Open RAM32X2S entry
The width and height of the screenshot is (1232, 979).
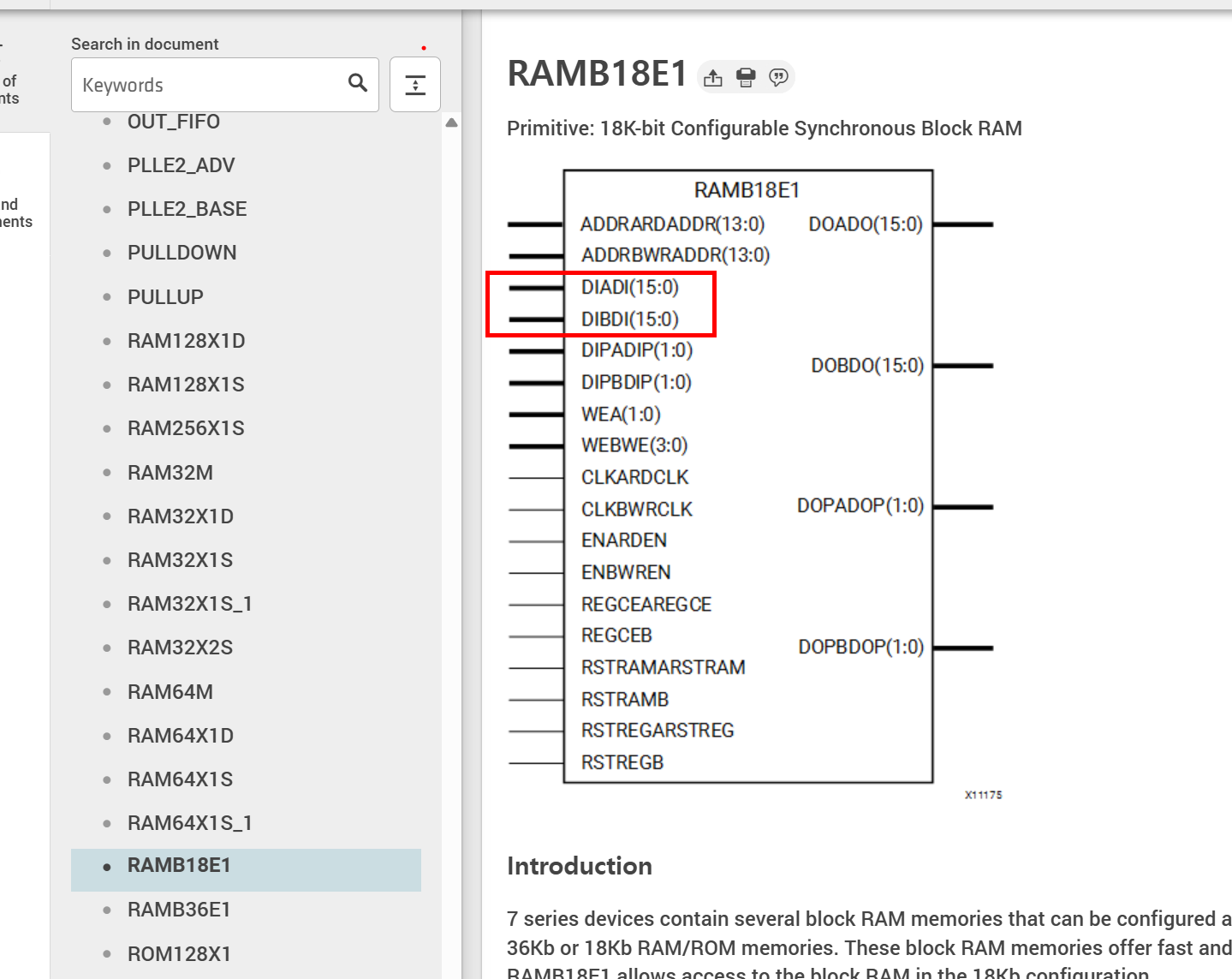tap(180, 648)
